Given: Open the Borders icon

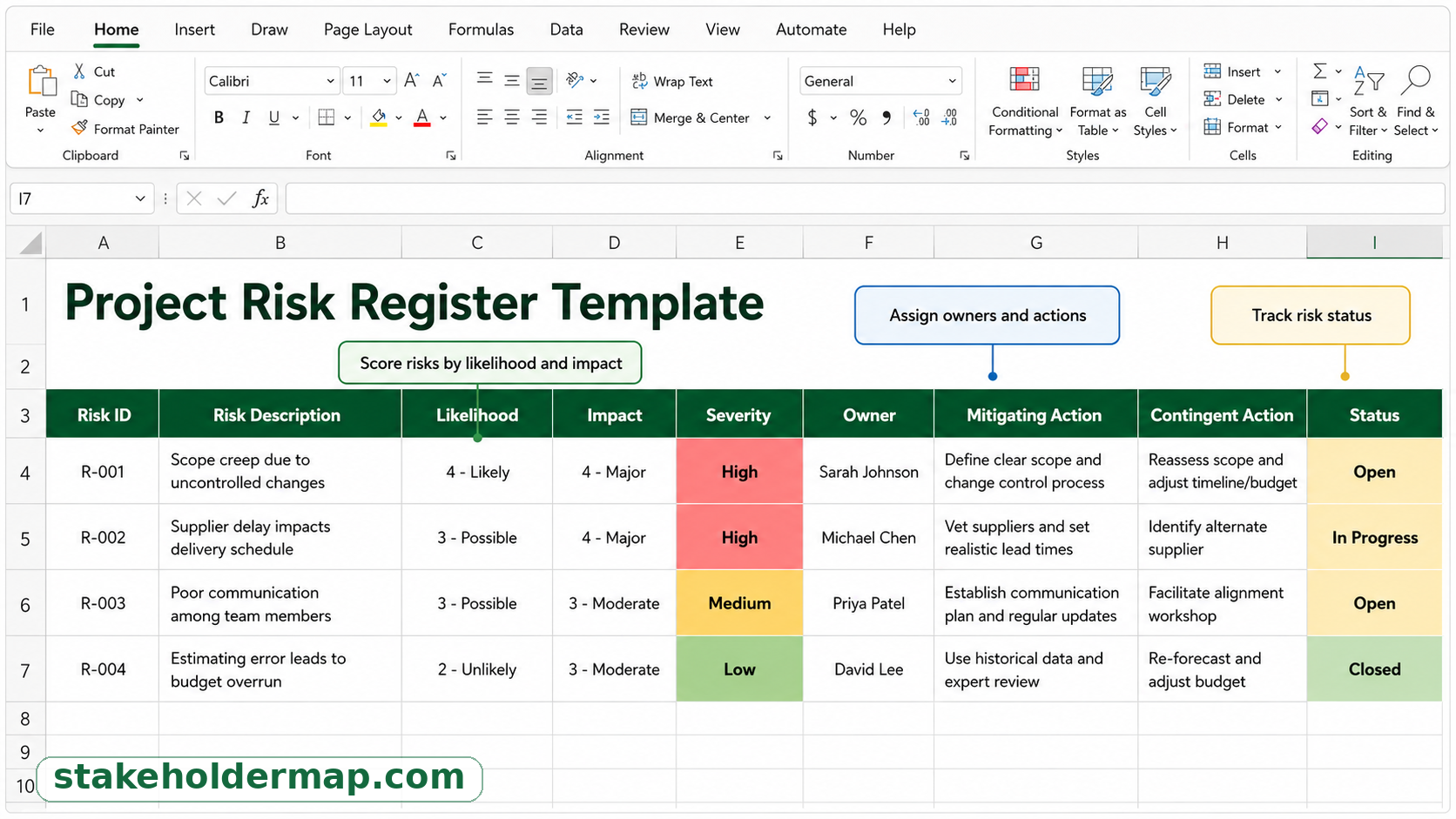Looking at the screenshot, I should tap(327, 117).
